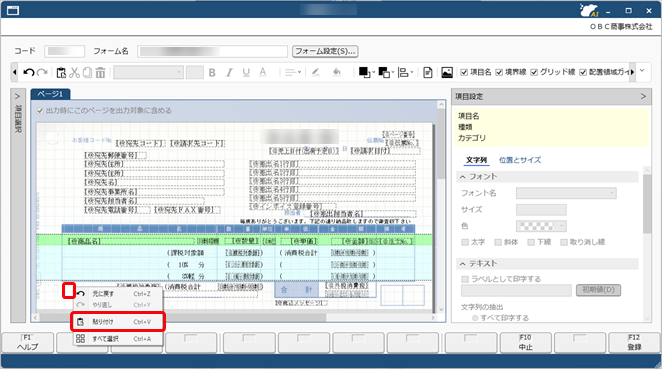Switch to the 文字列 tab
Image resolution: width=662 pixels, height=369 pixels.
tap(477, 160)
